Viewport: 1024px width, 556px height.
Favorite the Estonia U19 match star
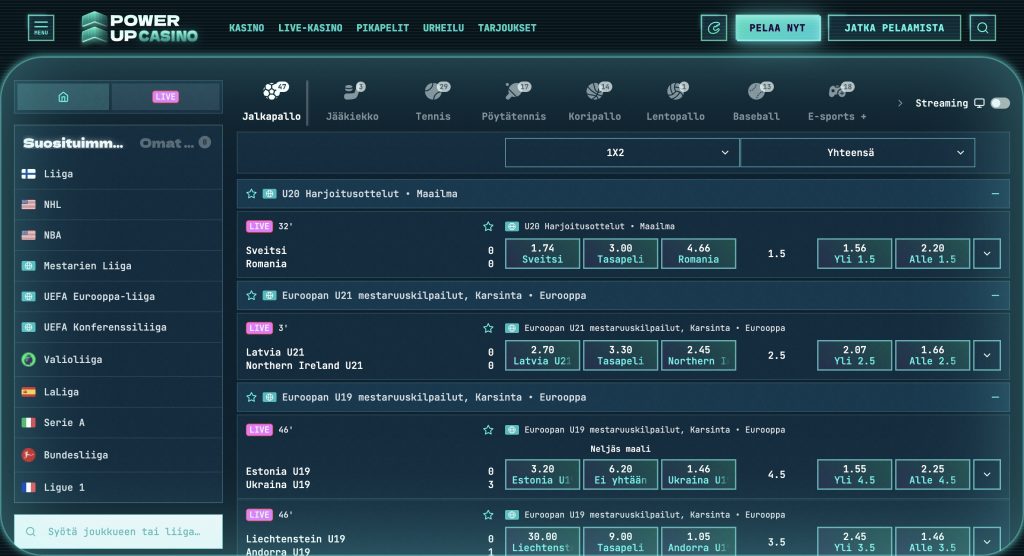tap(488, 430)
